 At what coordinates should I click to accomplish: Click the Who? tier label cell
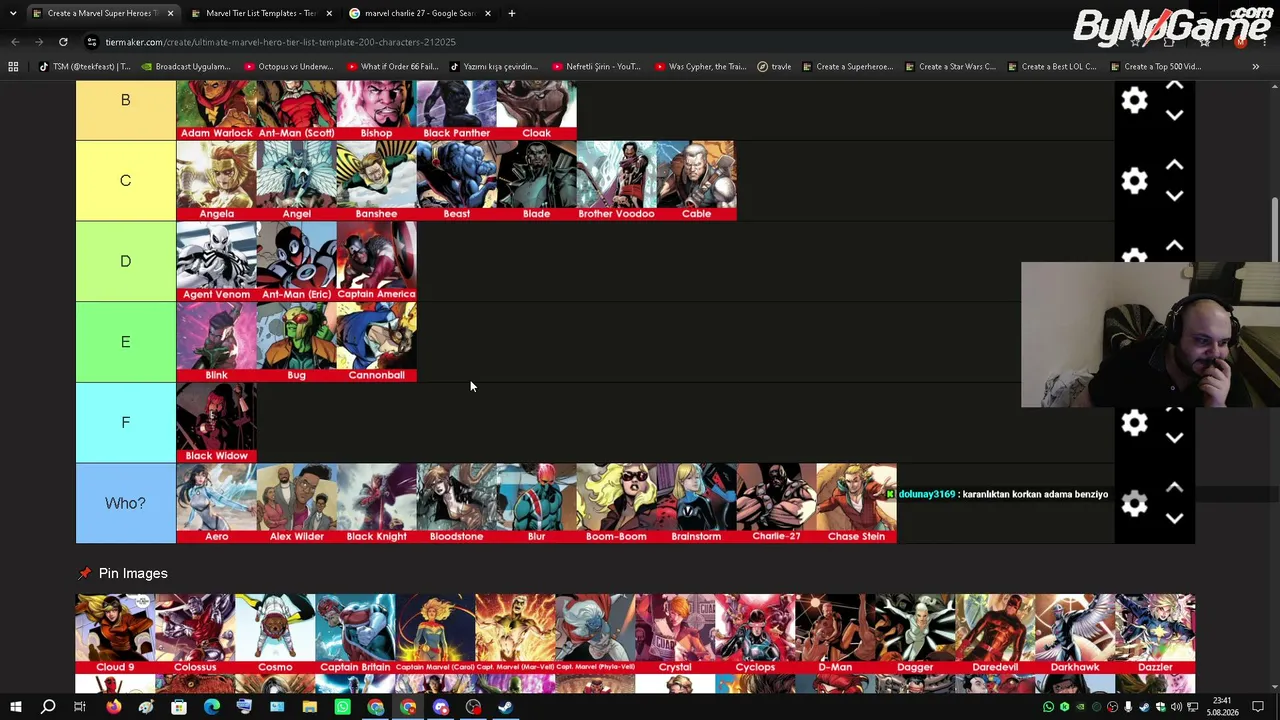[x=125, y=503]
